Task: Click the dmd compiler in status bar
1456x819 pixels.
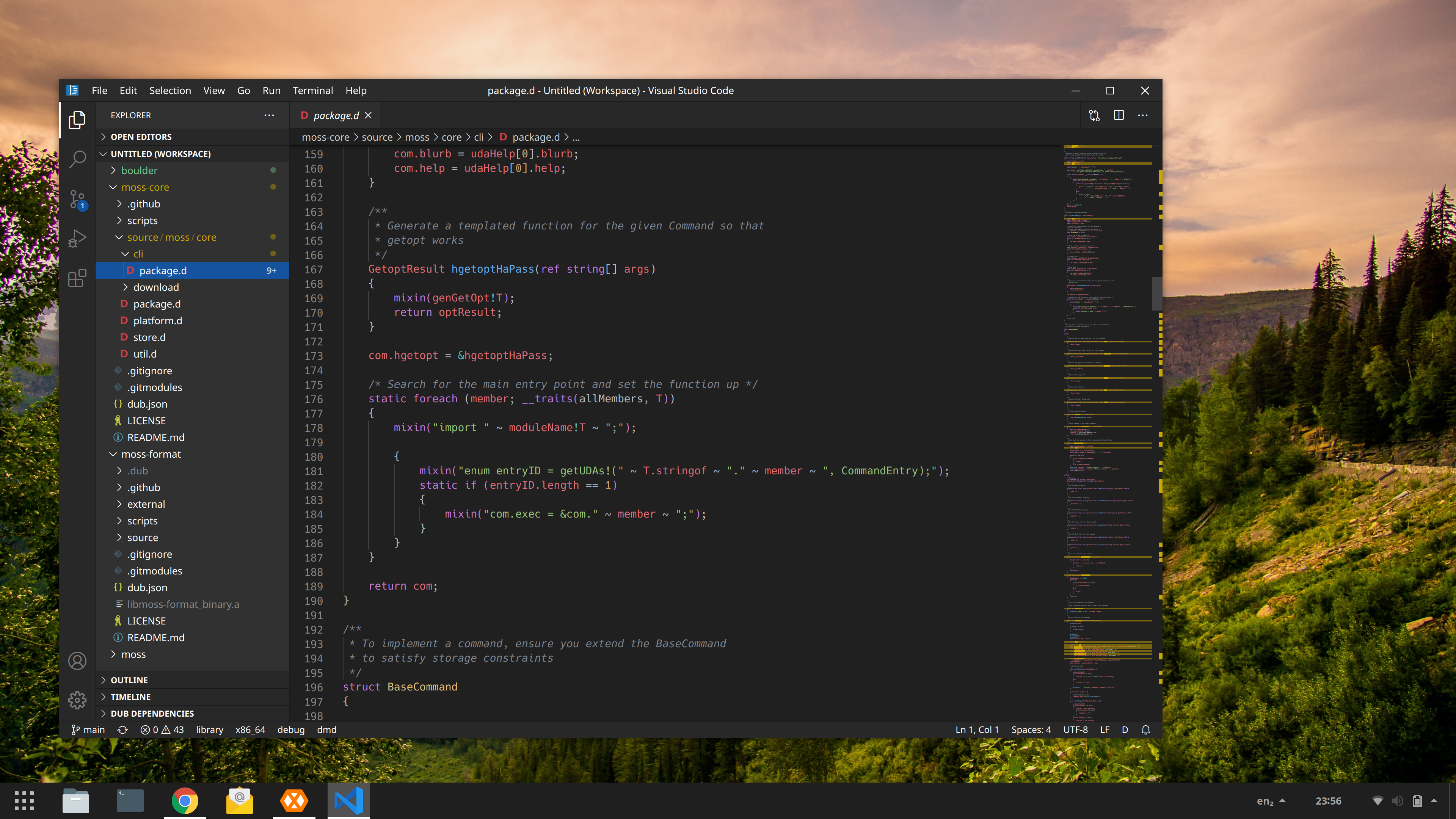Action: (x=327, y=730)
